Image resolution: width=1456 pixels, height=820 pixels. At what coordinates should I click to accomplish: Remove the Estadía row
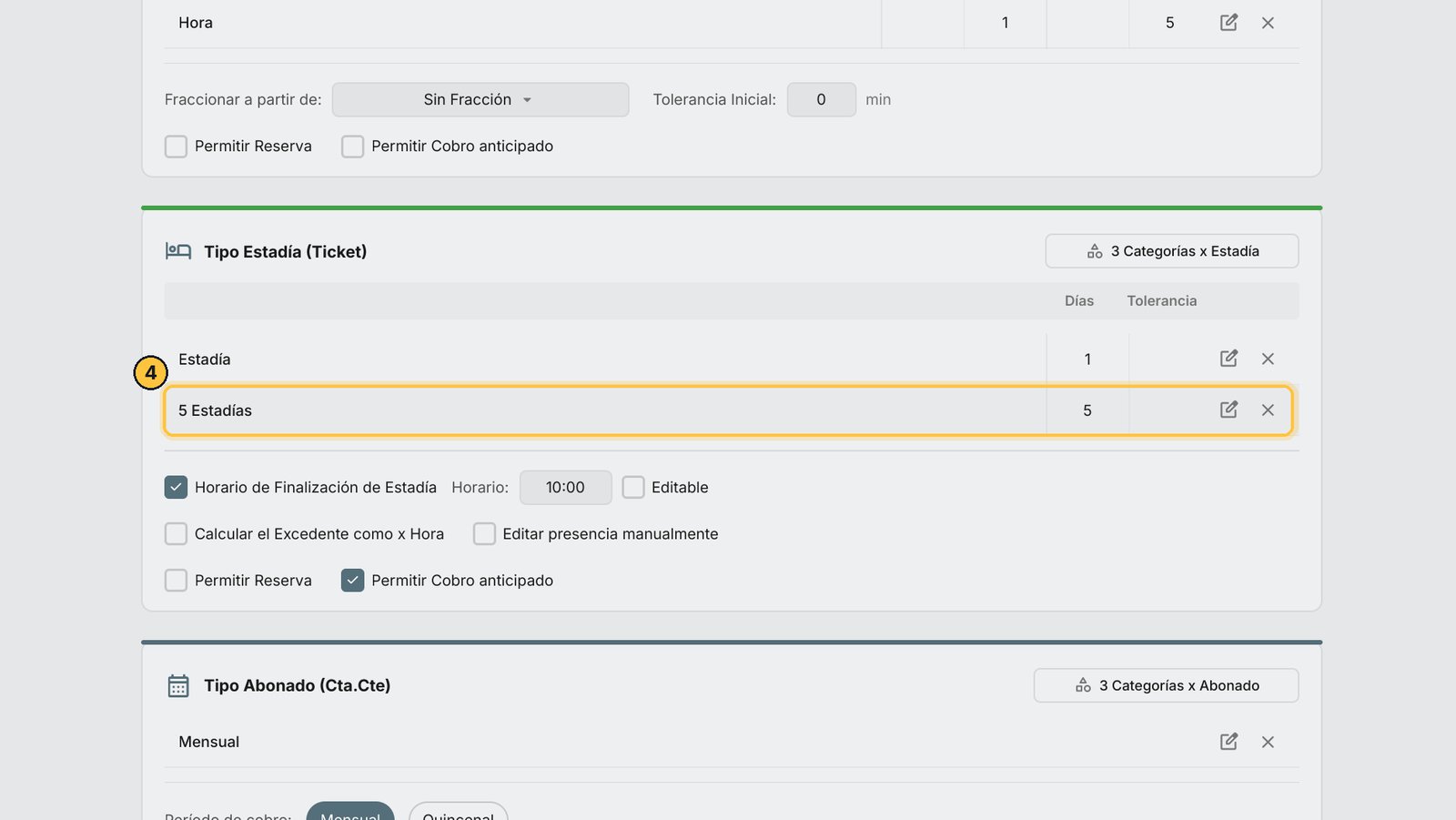click(x=1268, y=359)
